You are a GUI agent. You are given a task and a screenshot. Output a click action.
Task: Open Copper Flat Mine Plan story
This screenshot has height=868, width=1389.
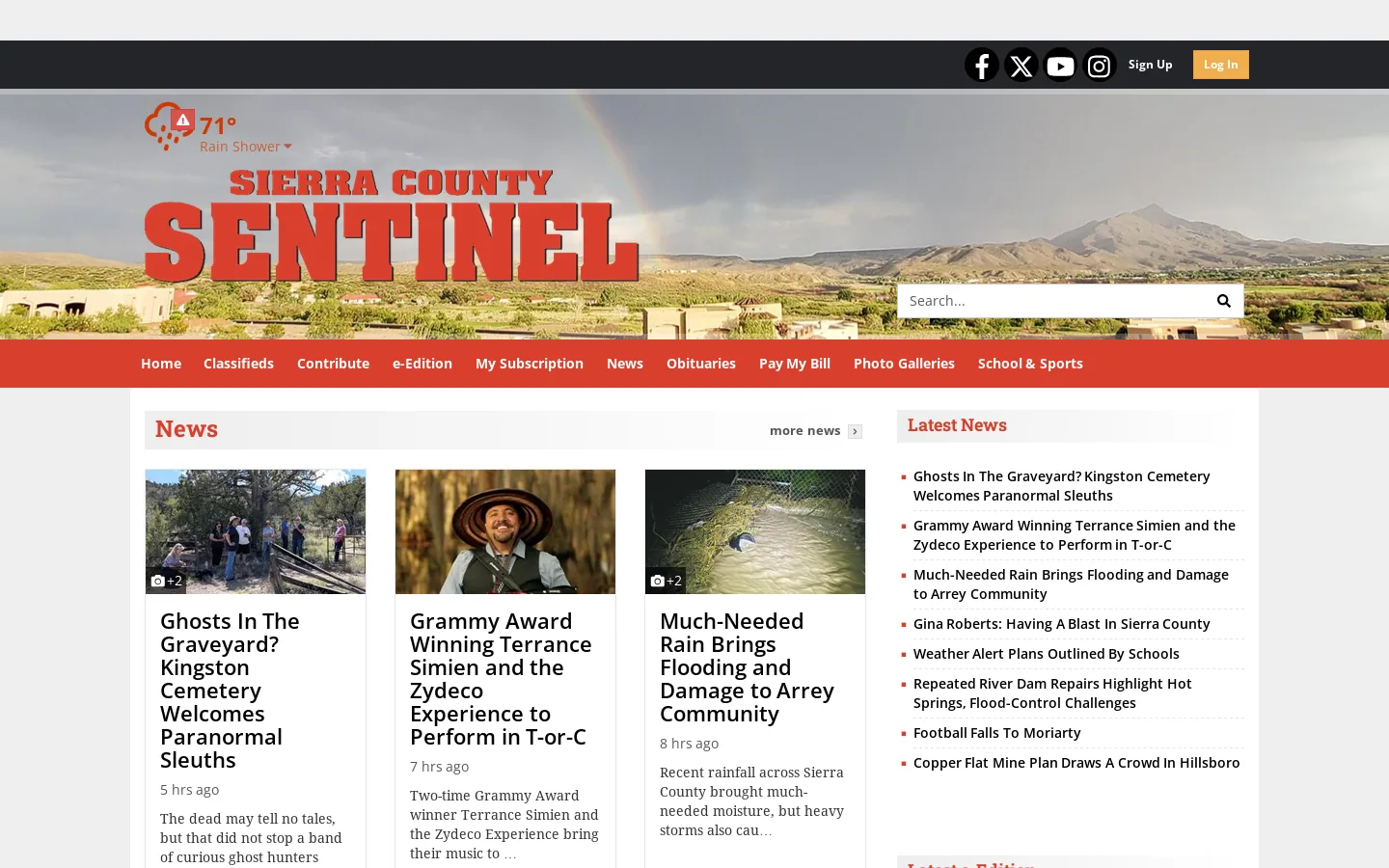(1076, 763)
